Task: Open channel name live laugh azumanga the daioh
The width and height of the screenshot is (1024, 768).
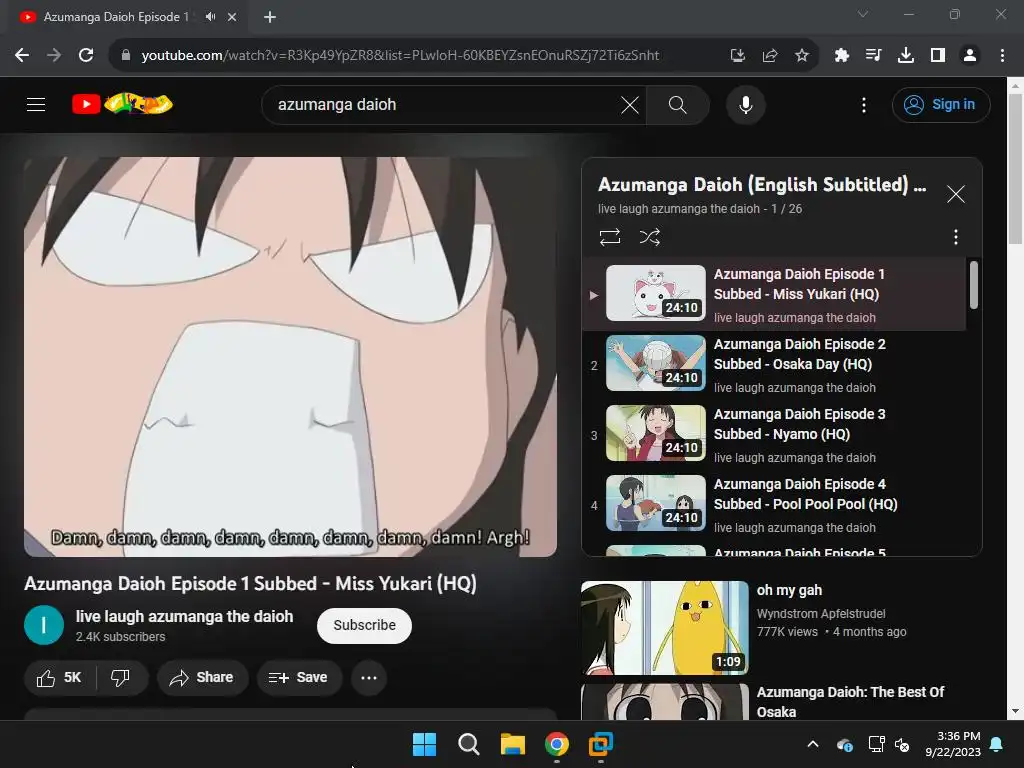Action: (184, 616)
